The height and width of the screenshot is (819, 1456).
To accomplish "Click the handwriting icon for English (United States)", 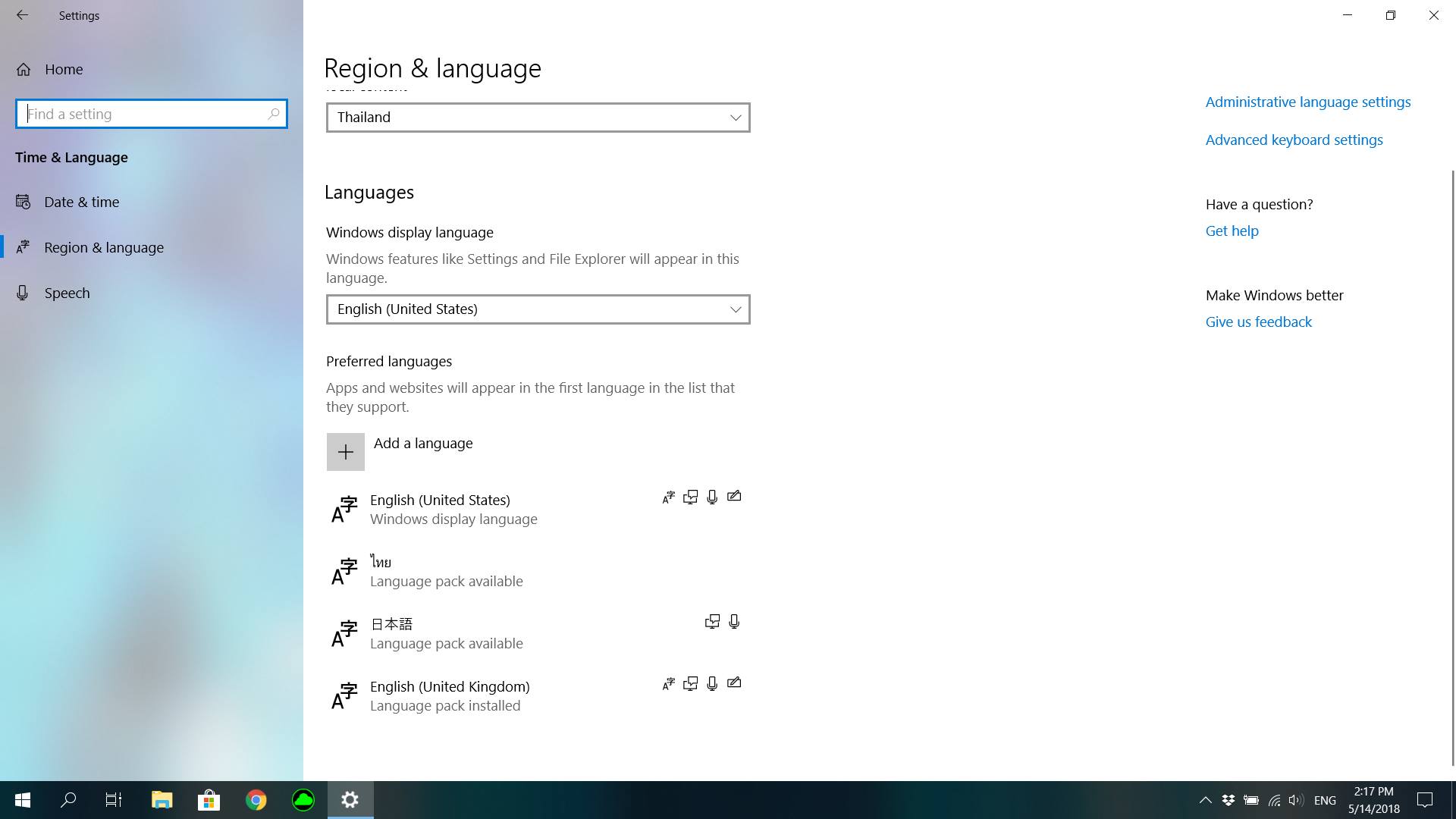I will (x=734, y=497).
